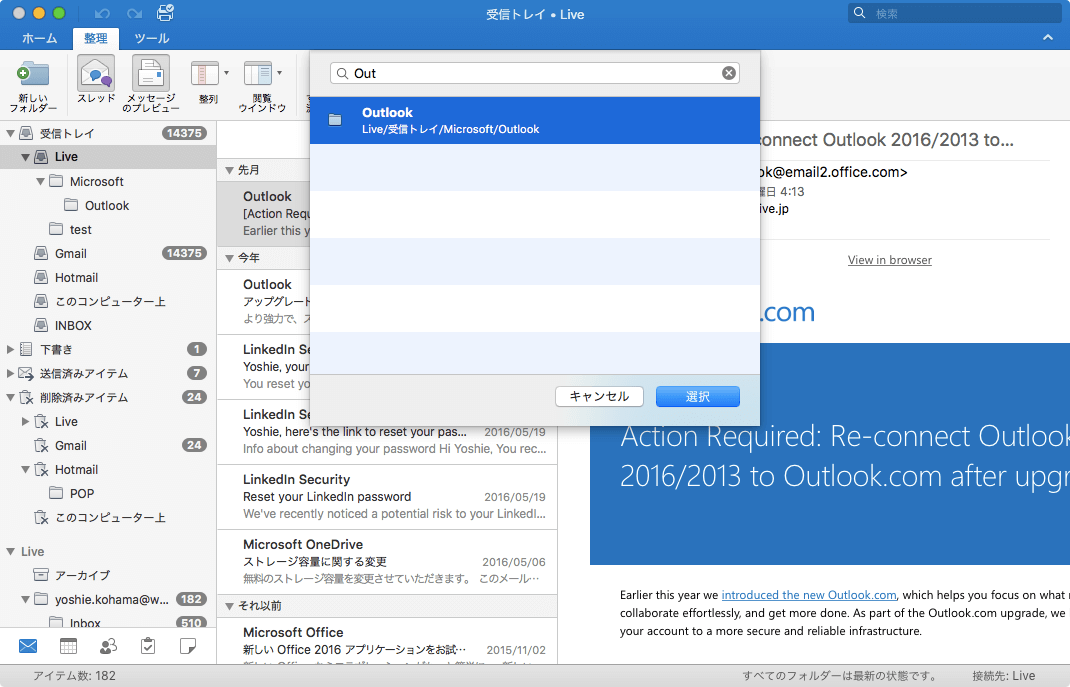
Task: Clear the folder search text with X
Action: pyautogui.click(x=729, y=73)
